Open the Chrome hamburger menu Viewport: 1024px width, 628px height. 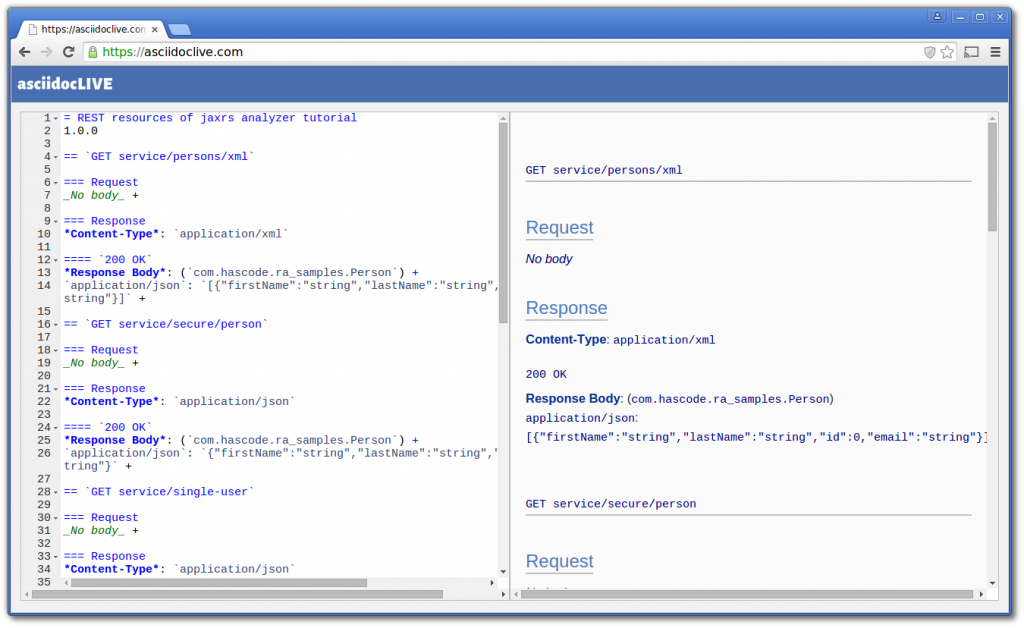(996, 52)
